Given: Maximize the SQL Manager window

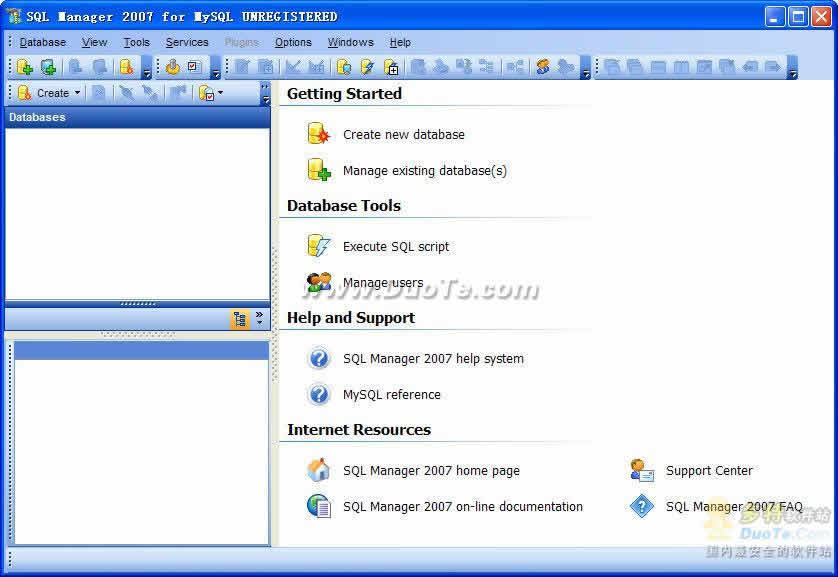Looking at the screenshot, I should [x=798, y=17].
